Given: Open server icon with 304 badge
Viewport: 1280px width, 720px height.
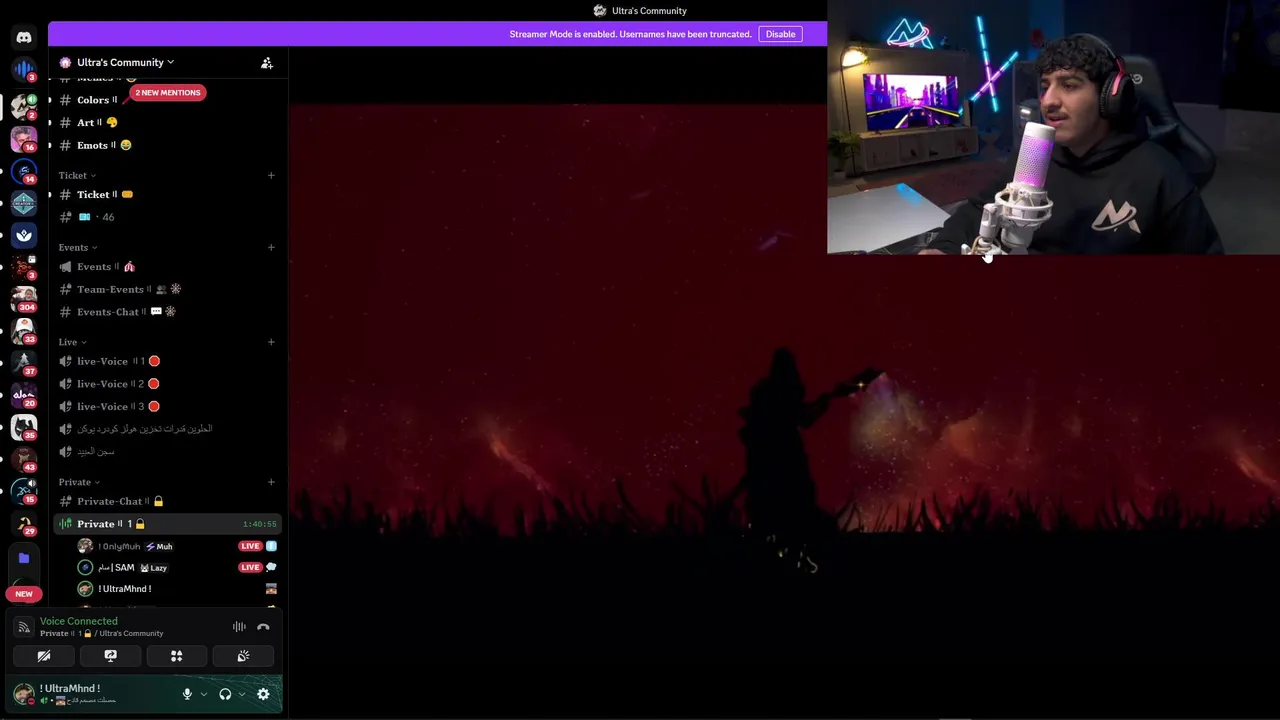Looking at the screenshot, I should [24, 297].
